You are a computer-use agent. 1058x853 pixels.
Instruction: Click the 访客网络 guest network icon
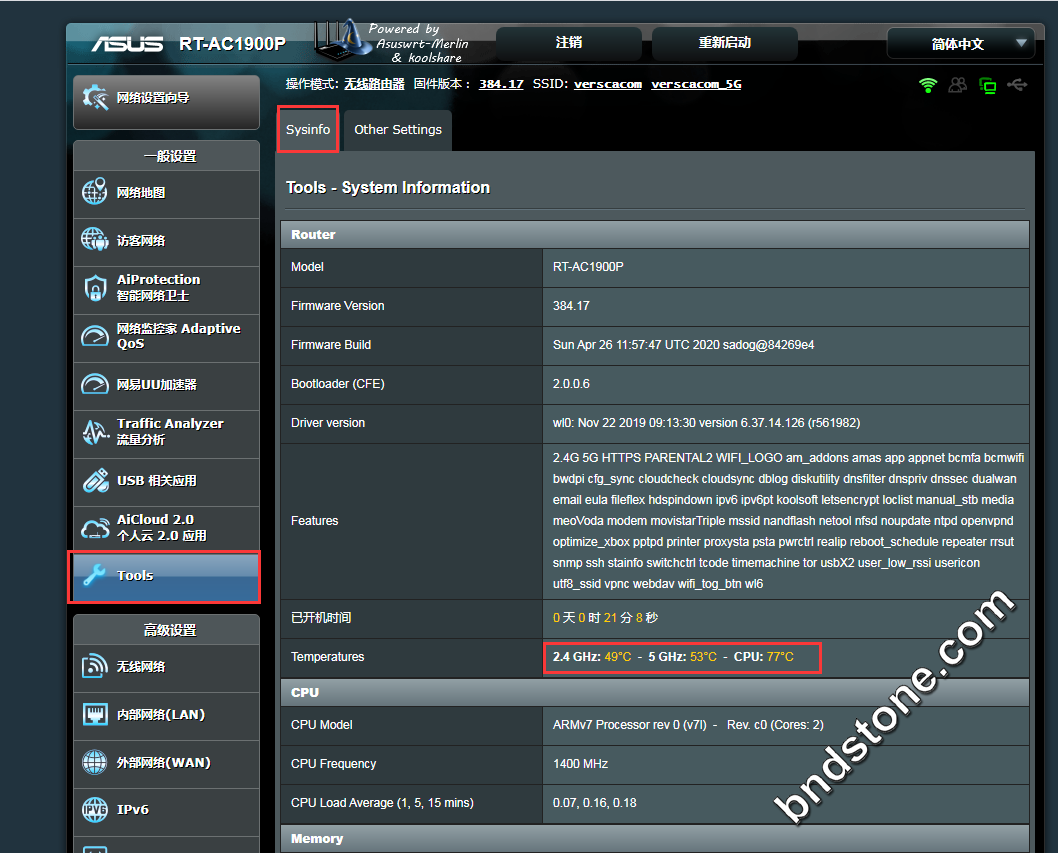click(94, 240)
